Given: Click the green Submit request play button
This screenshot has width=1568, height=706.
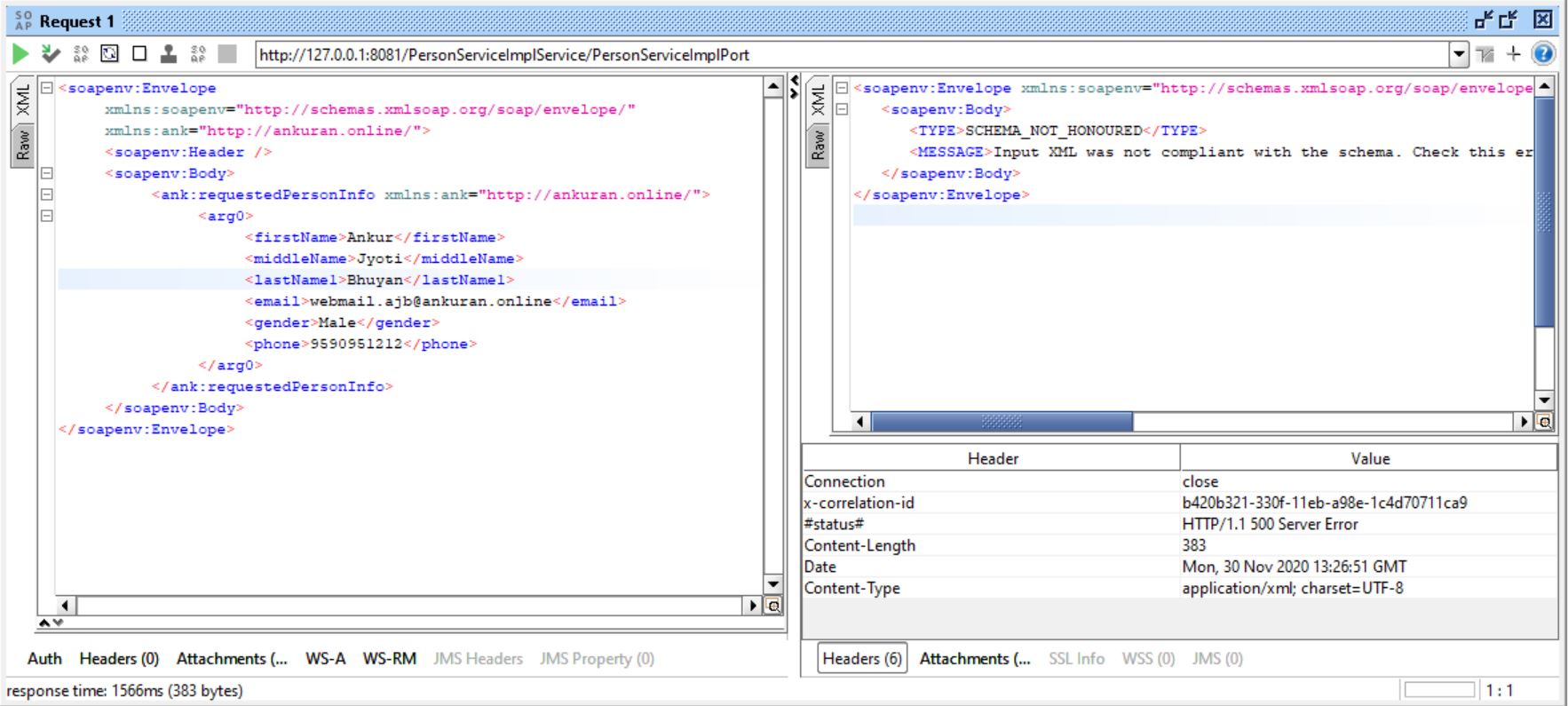Looking at the screenshot, I should coord(20,54).
